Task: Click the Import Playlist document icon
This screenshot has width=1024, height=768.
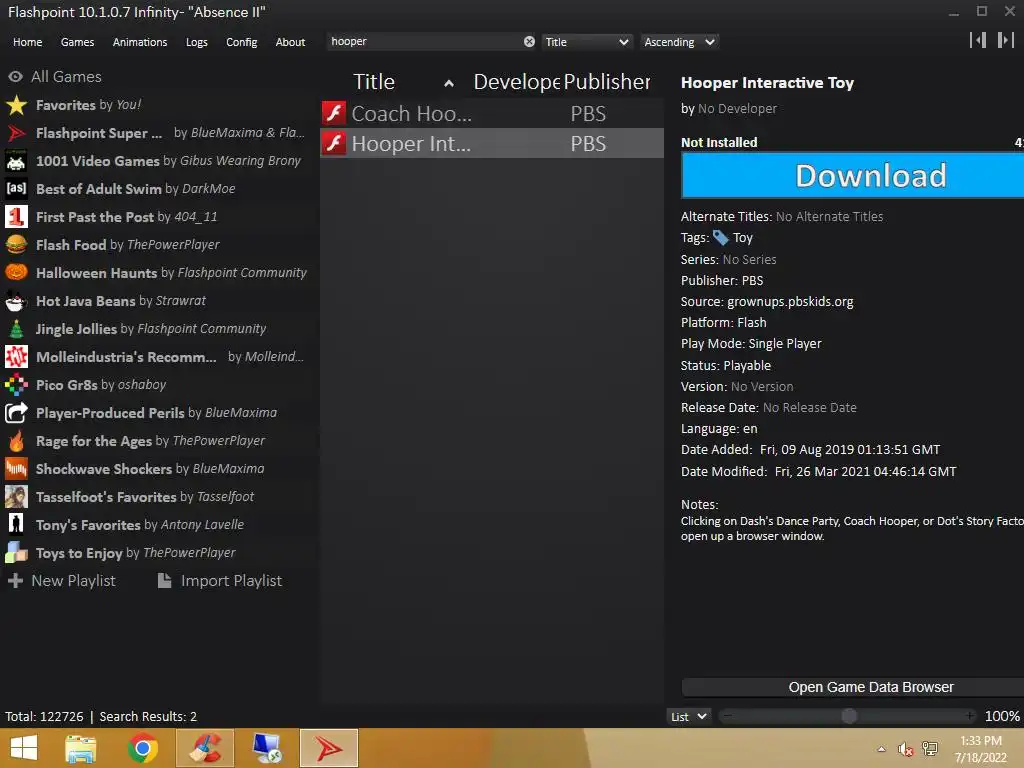Action: click(x=165, y=581)
